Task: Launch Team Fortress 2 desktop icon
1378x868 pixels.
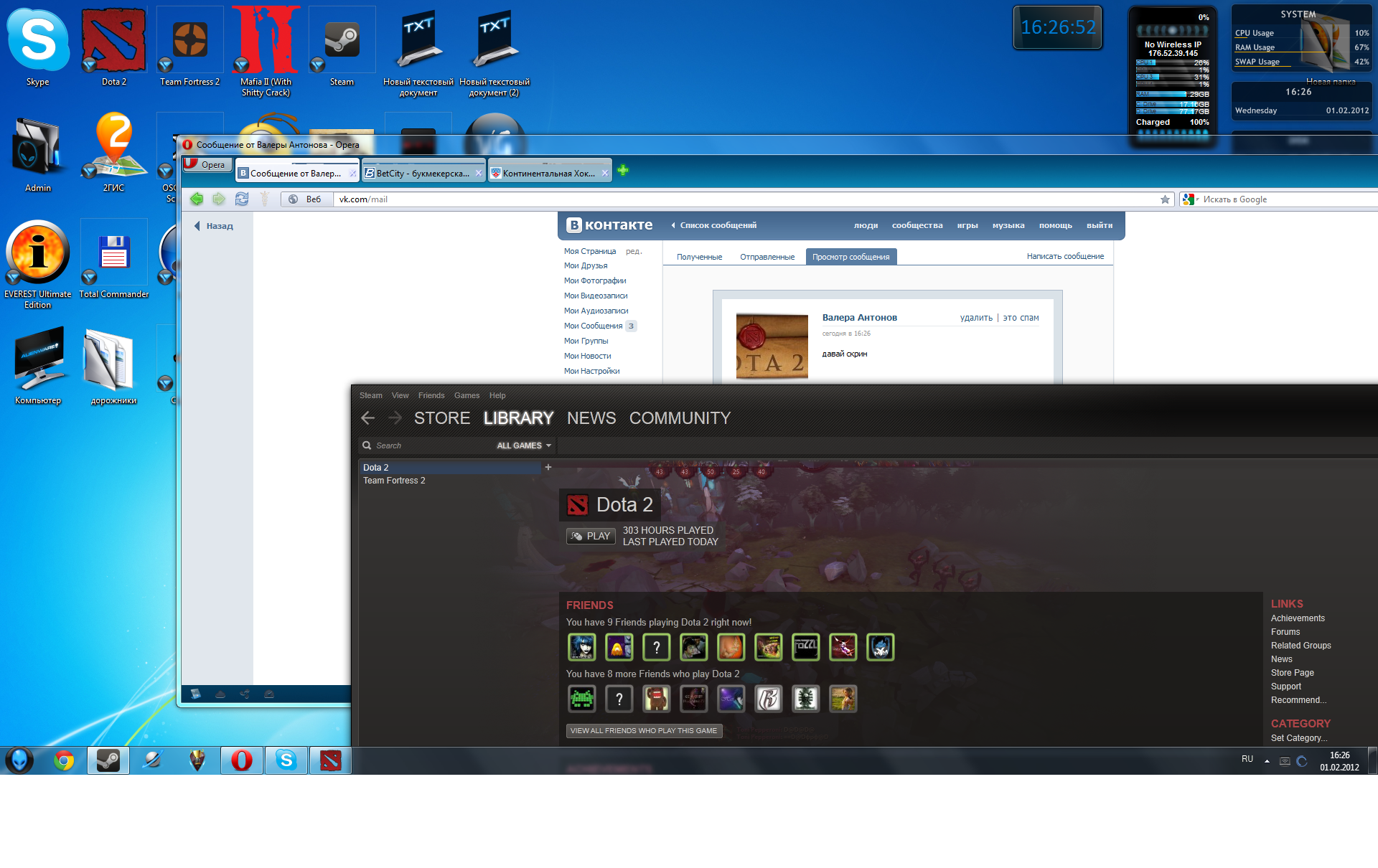Action: pos(190,47)
